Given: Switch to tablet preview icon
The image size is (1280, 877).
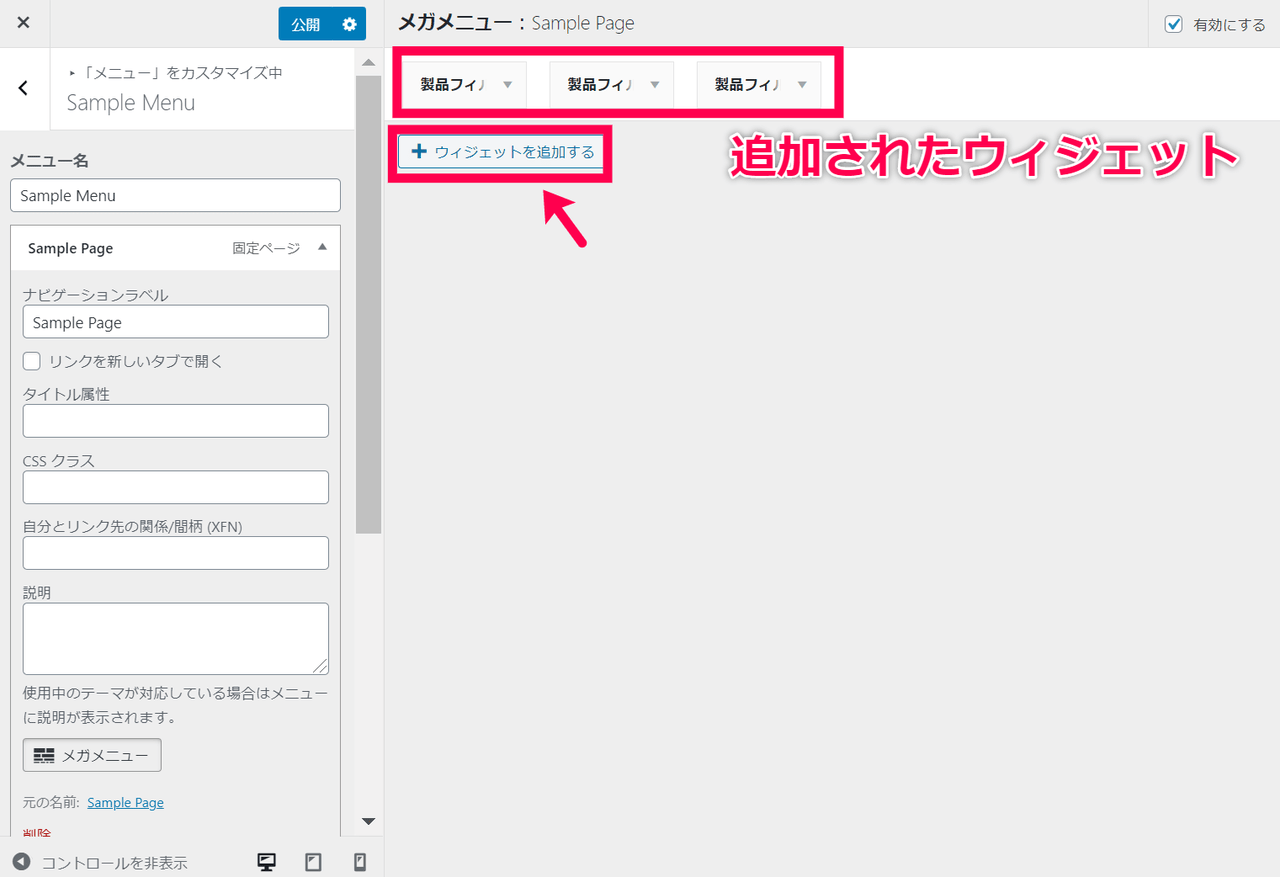Looking at the screenshot, I should coord(313,862).
